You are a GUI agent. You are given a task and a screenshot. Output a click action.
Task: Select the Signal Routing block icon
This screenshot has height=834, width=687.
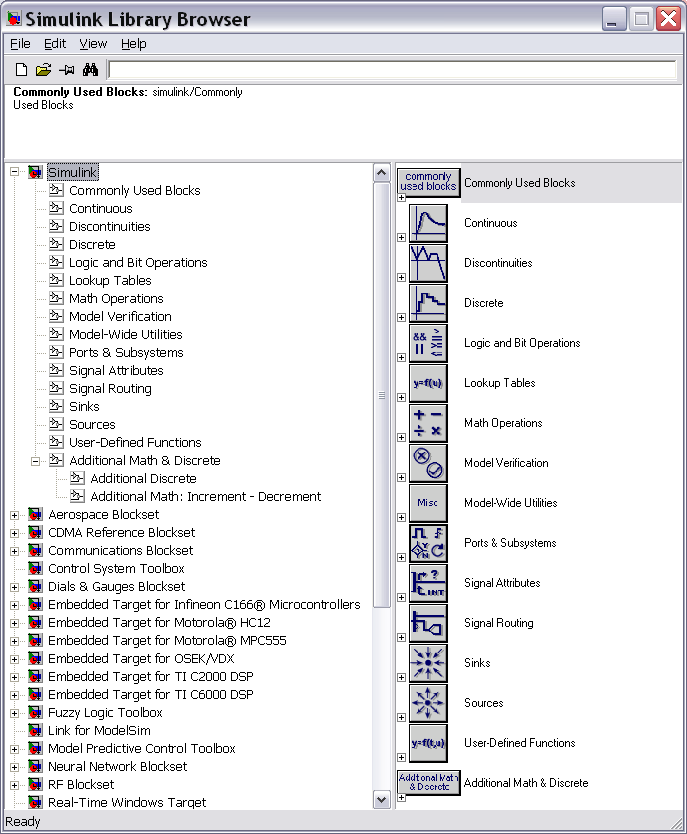pos(428,623)
